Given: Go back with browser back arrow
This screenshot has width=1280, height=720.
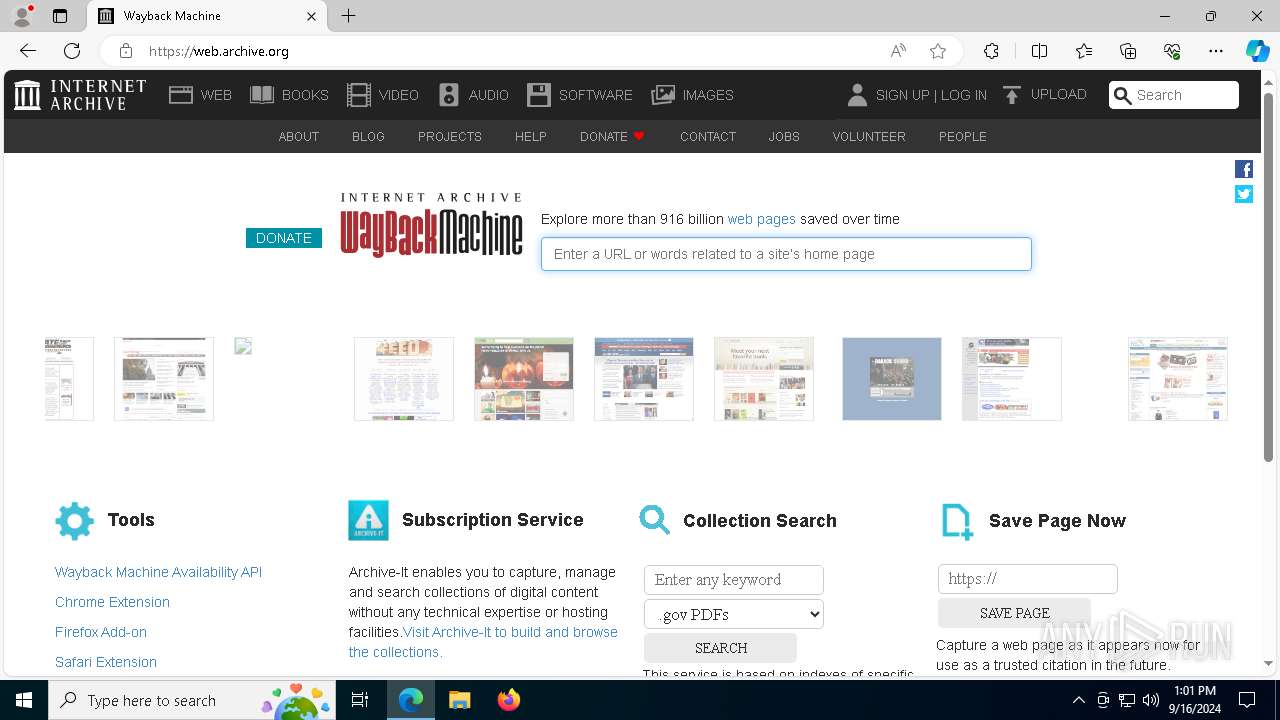Looking at the screenshot, I should click(28, 51).
